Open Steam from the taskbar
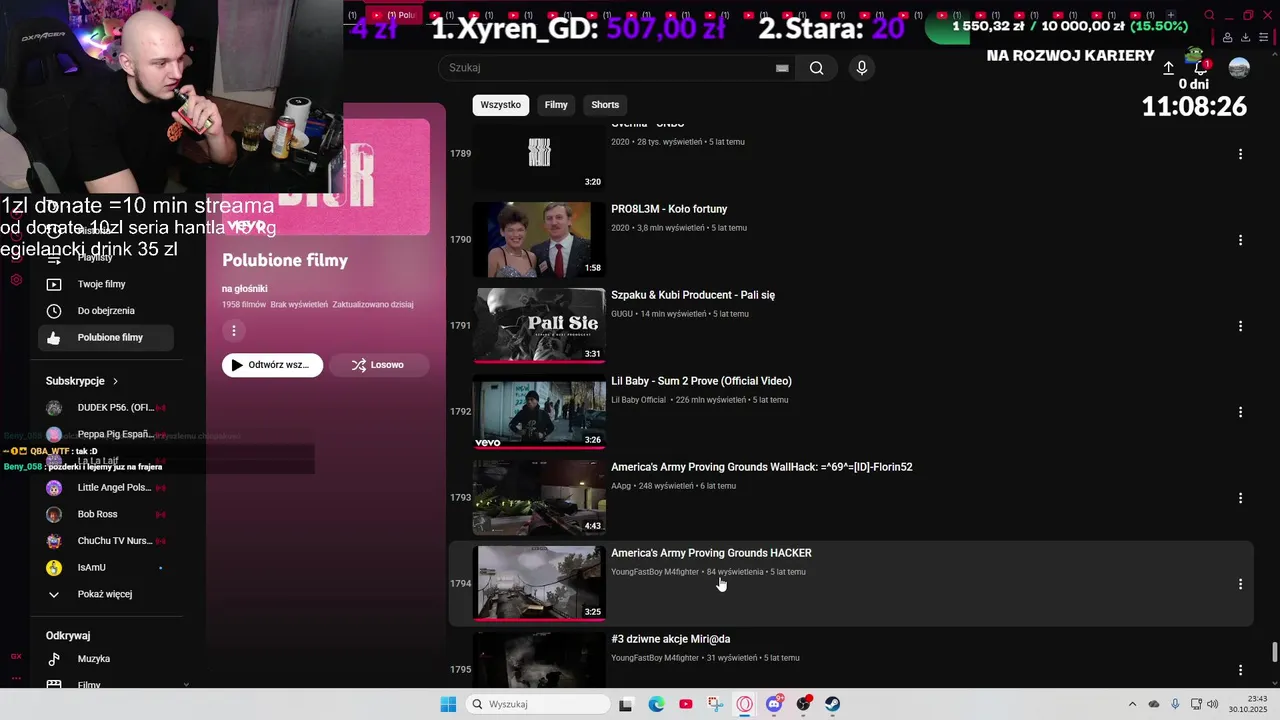The image size is (1280, 720). 832,704
